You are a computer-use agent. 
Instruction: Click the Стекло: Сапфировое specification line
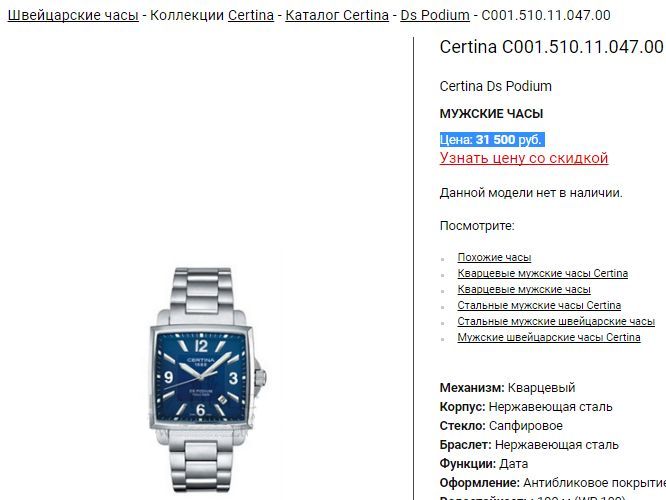coord(501,426)
